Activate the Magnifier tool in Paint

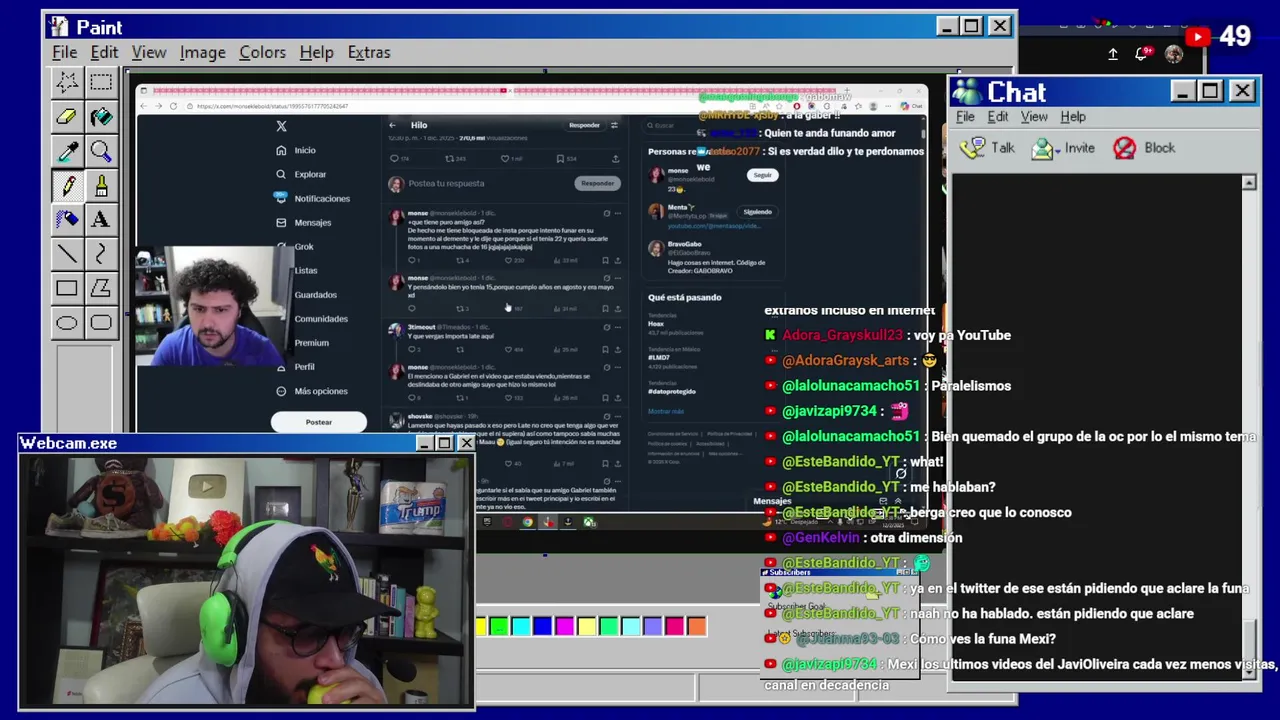[101, 152]
